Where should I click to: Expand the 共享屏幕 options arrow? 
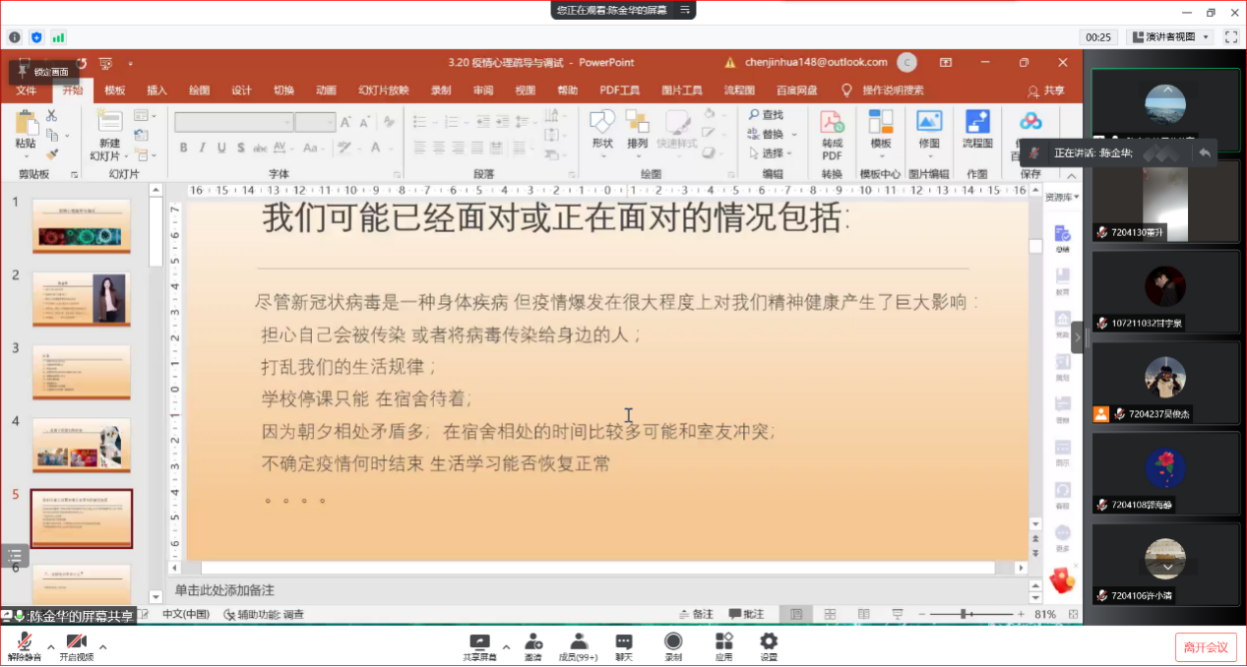pos(506,646)
